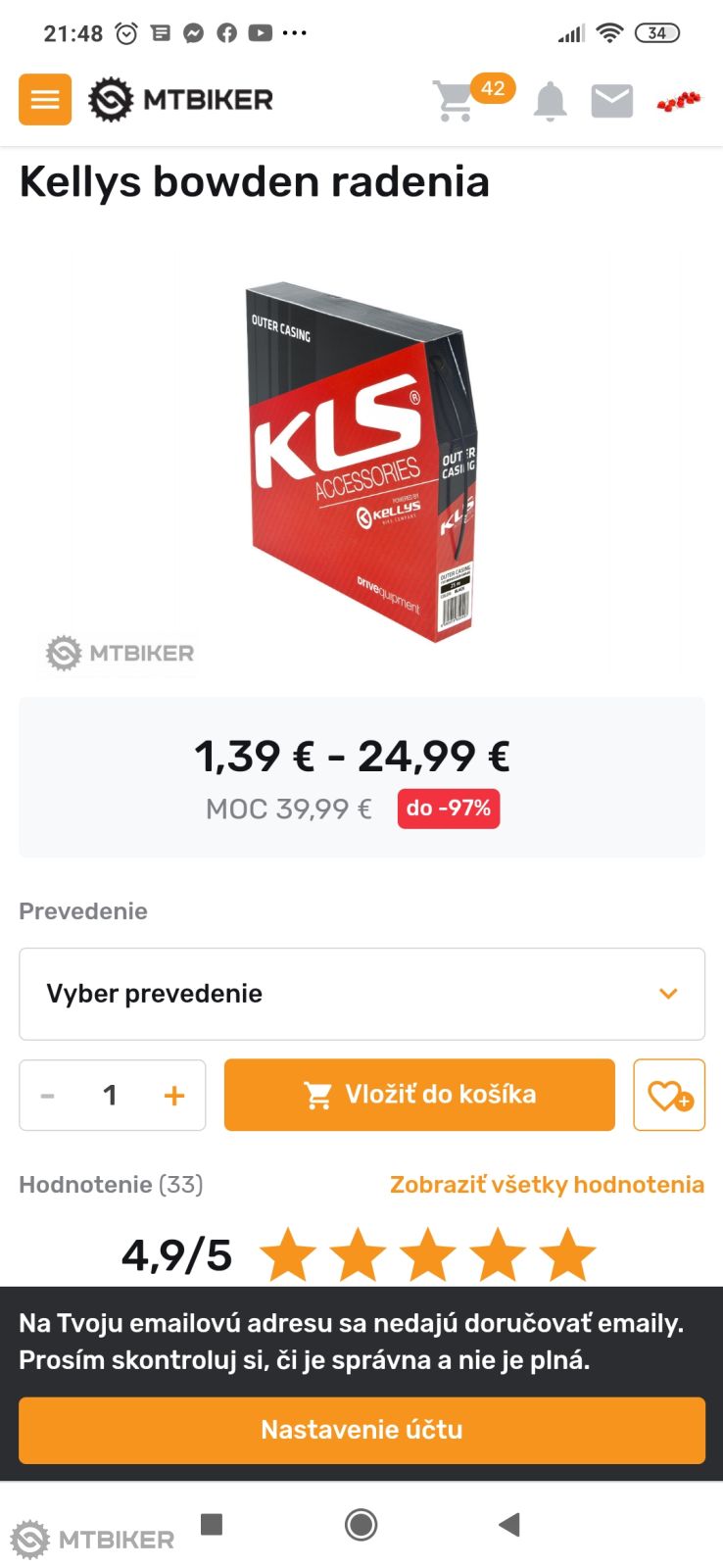Tap the quantity input field showing 1
This screenshot has width=723, height=1568.
click(110, 1095)
